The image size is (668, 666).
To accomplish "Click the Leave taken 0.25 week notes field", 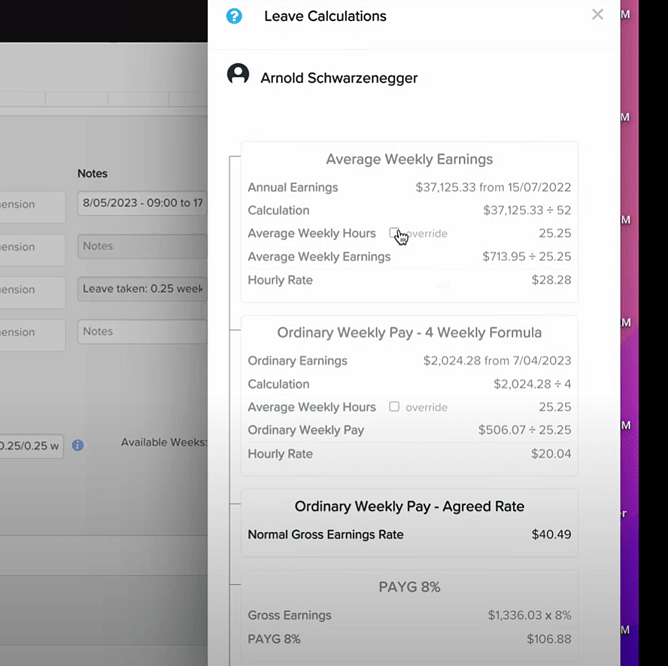I will tap(142, 290).
